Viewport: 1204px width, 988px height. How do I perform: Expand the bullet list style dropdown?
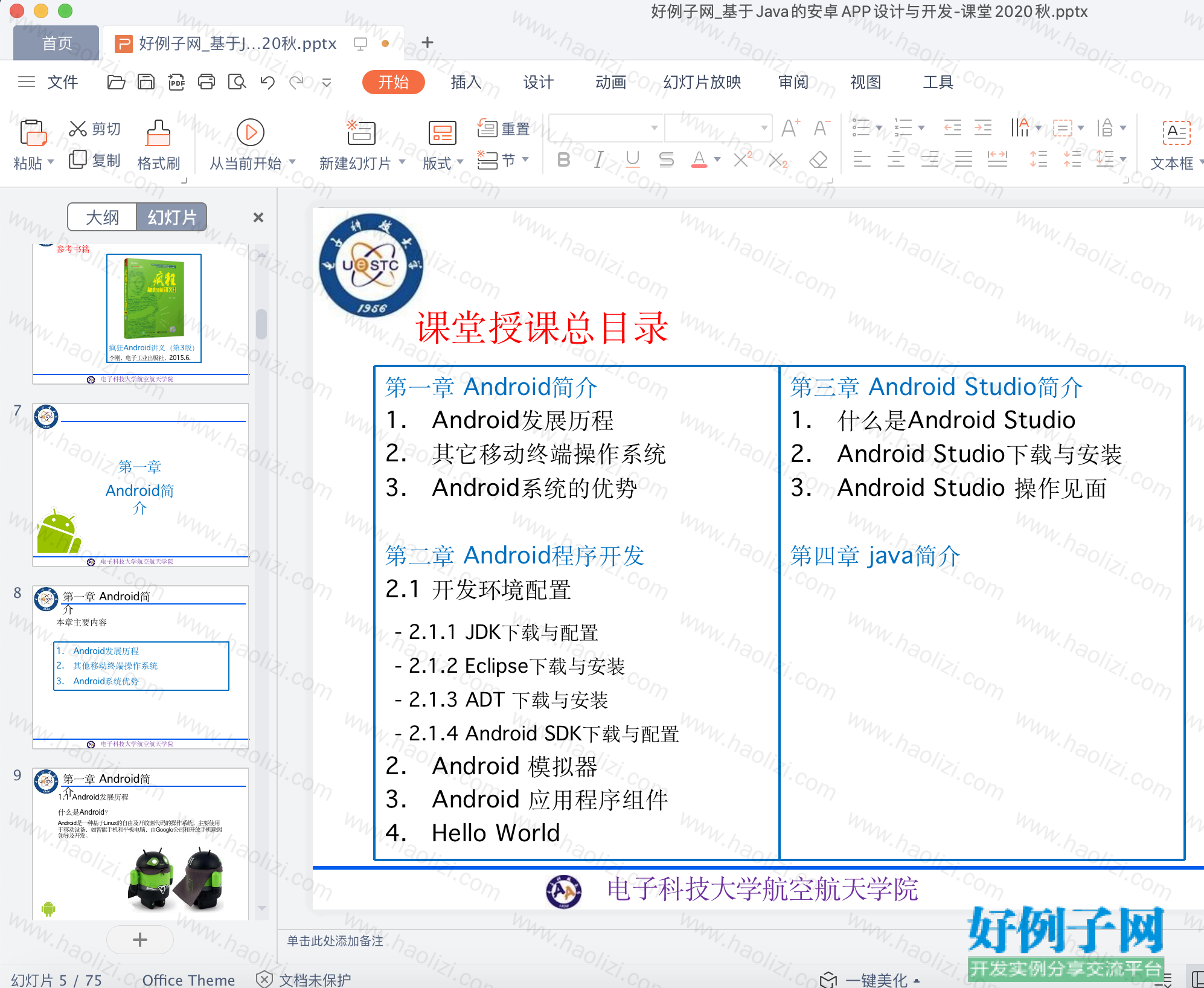pyautogui.click(x=879, y=128)
